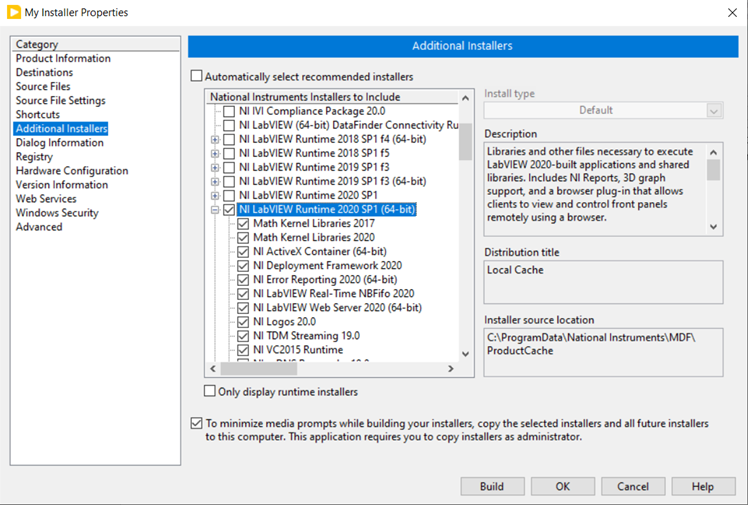Click the LabVIEW icon in title bar
This screenshot has height=505, width=748.
13,12
